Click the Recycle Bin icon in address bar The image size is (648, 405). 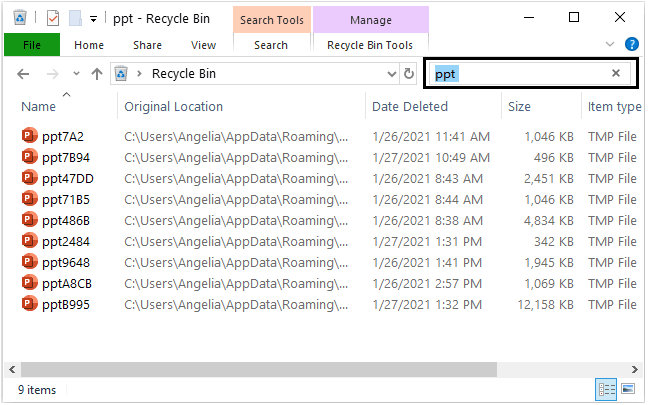tap(121, 74)
